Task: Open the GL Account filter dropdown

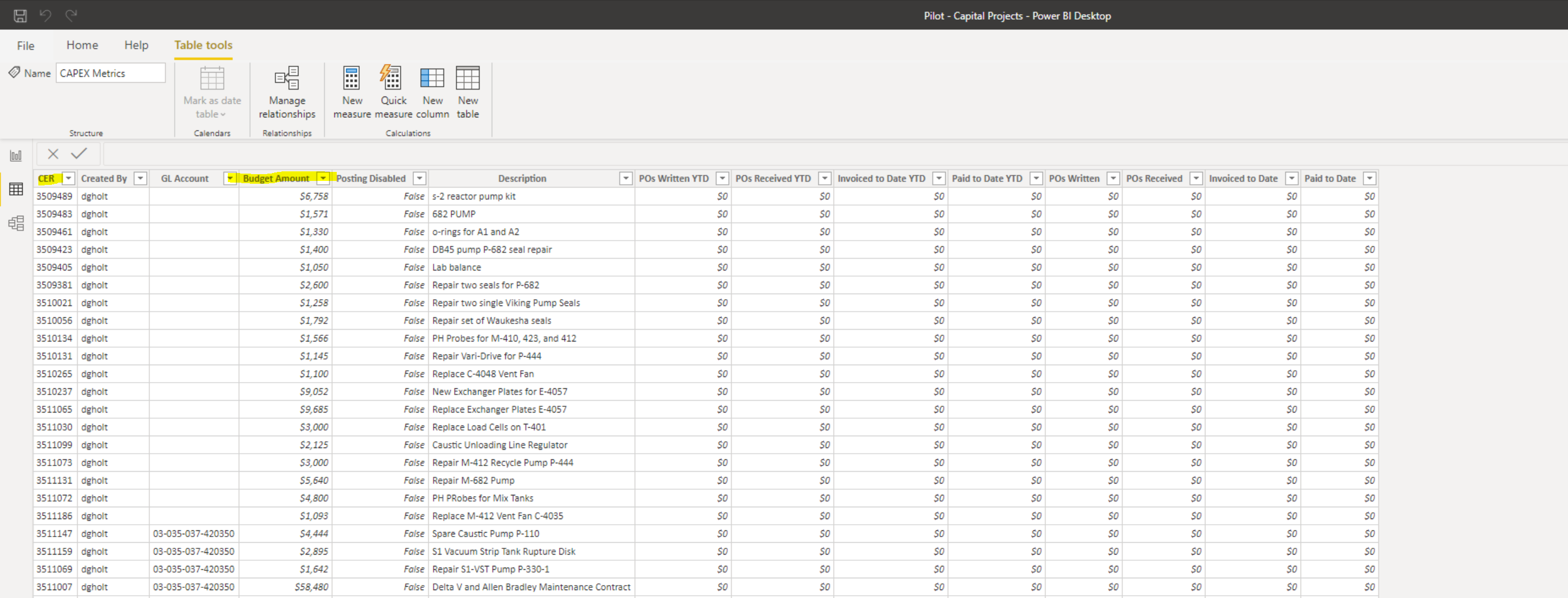Action: (x=230, y=178)
